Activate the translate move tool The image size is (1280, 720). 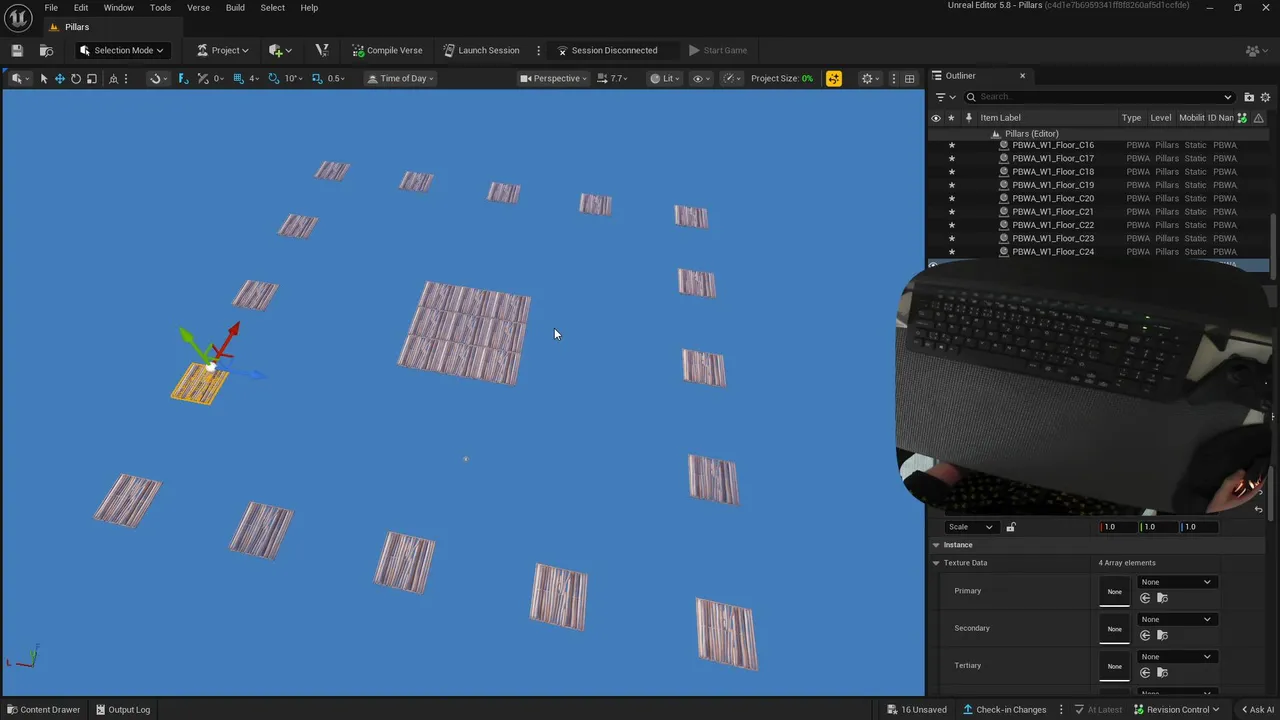tap(60, 78)
